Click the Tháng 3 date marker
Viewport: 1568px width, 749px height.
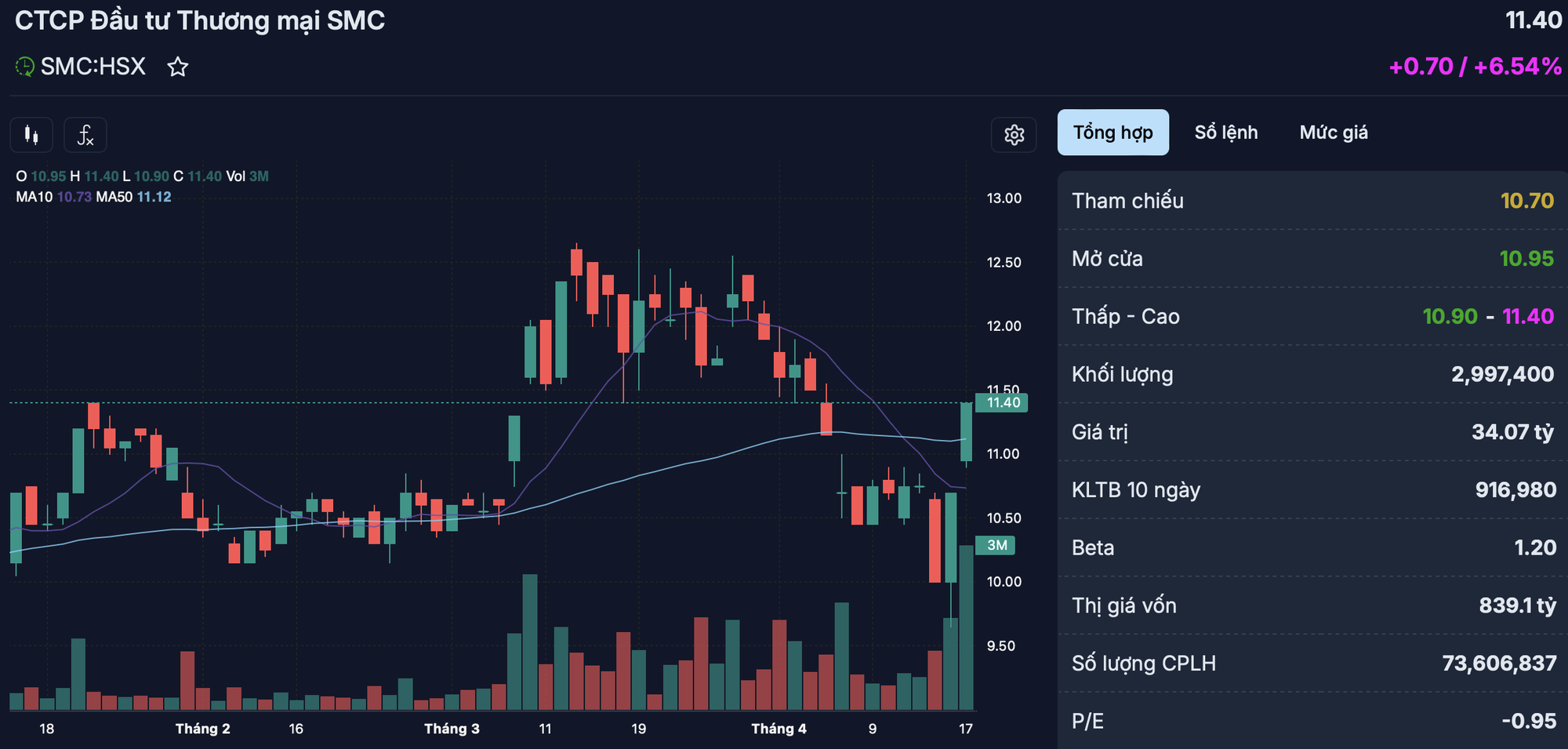pos(452,729)
